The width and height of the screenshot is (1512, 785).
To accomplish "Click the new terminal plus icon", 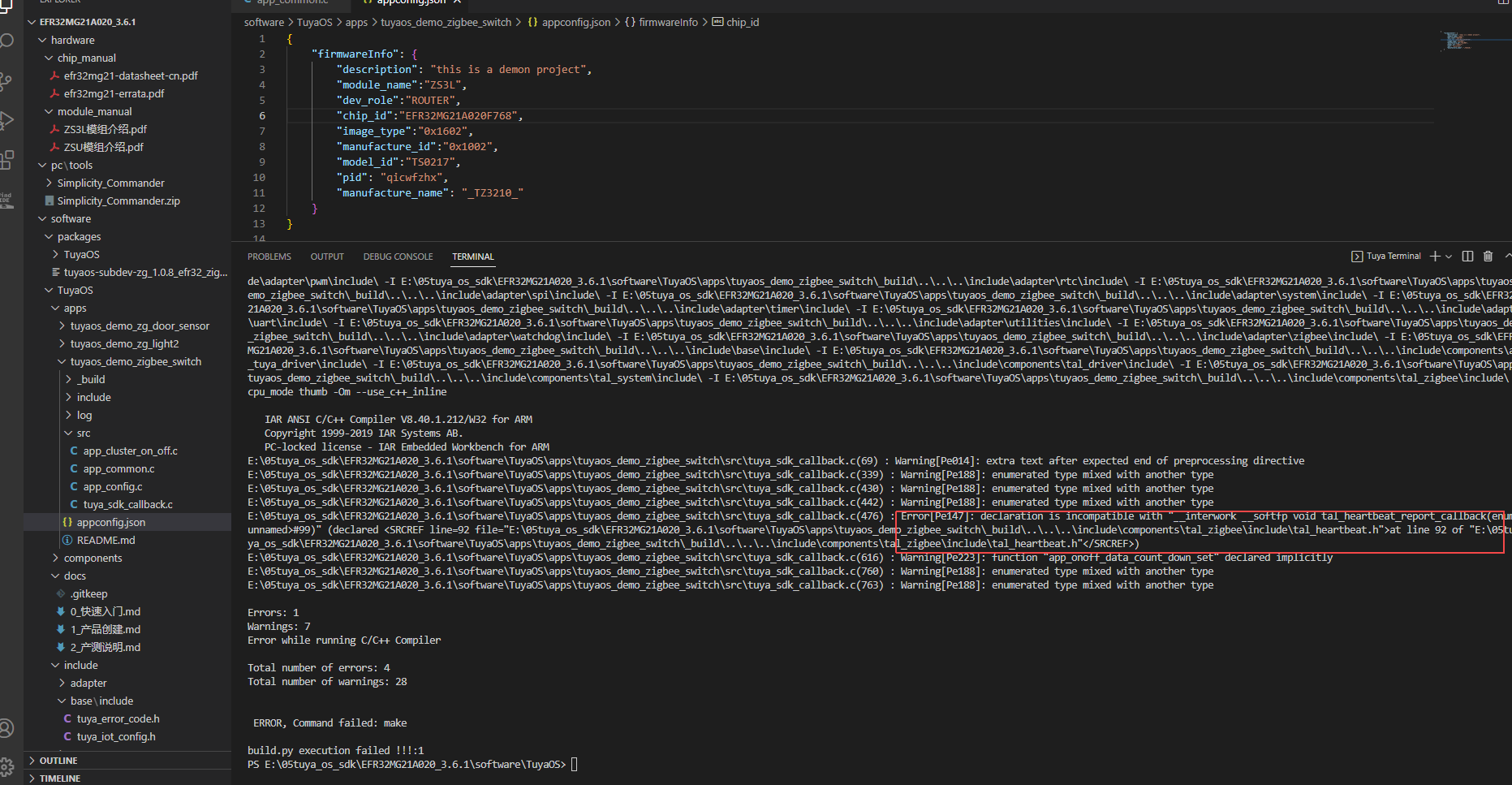I will (1435, 256).
